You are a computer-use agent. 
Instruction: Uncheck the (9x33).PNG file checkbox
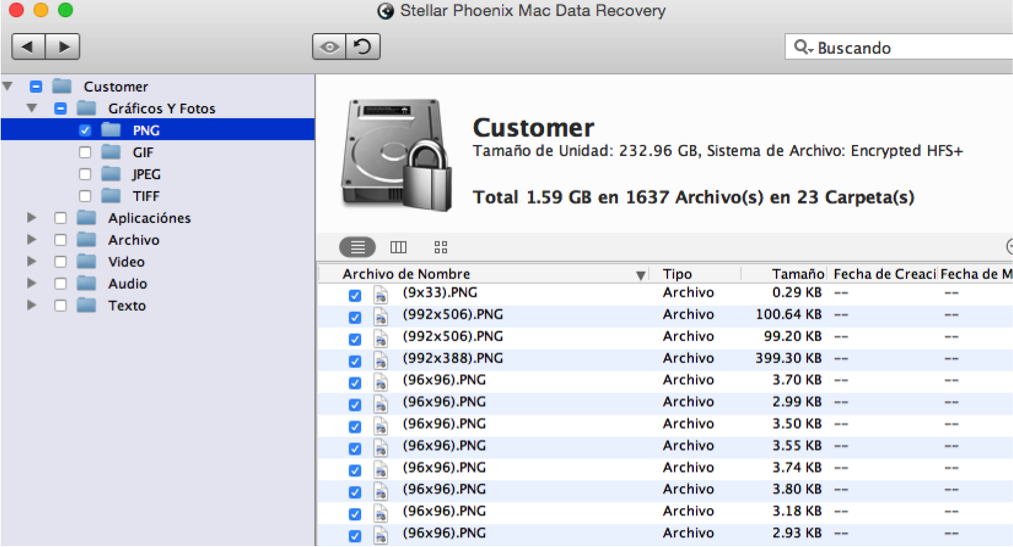click(355, 295)
